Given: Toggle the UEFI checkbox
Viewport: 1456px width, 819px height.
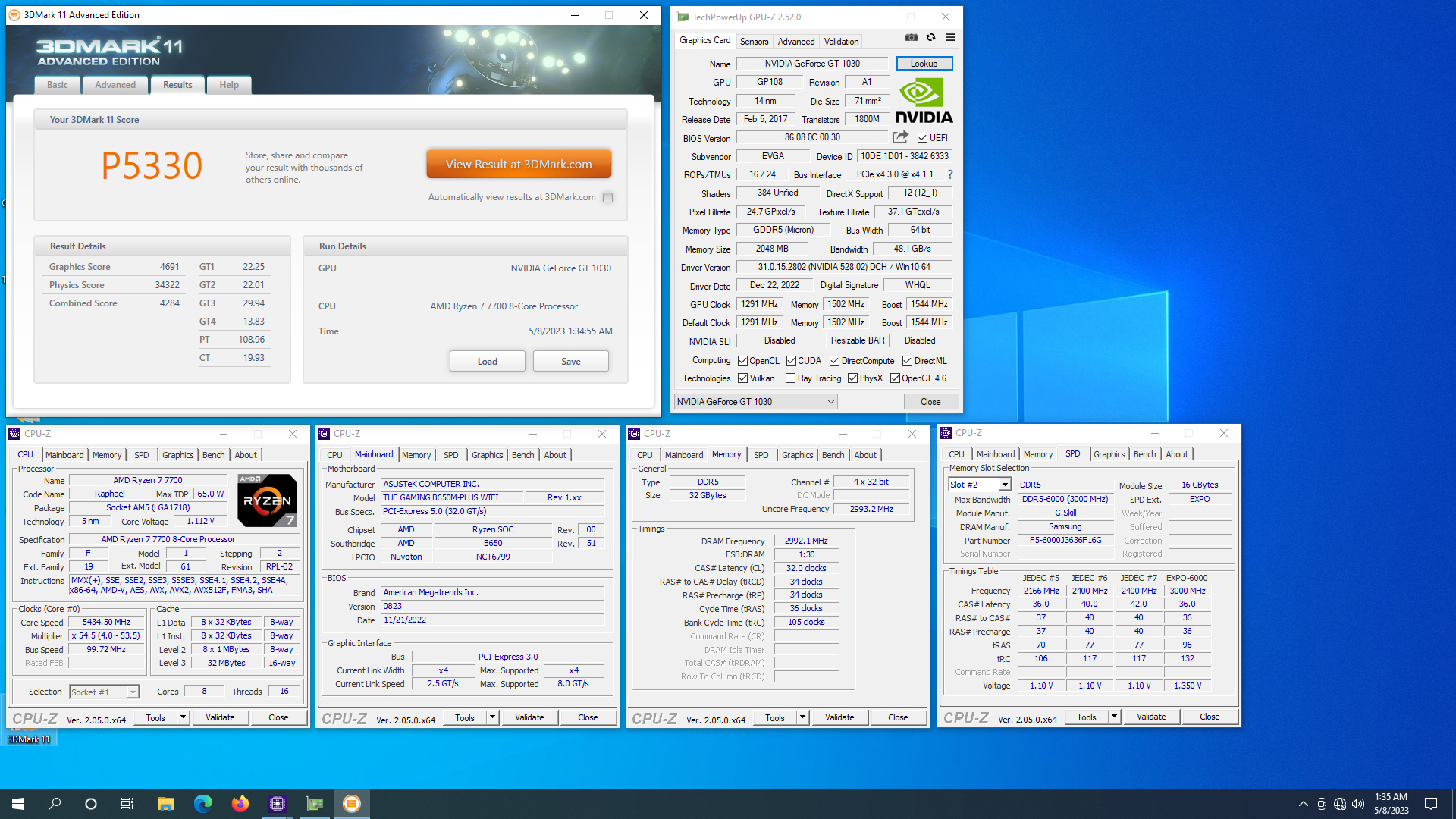Looking at the screenshot, I should pyautogui.click(x=922, y=137).
